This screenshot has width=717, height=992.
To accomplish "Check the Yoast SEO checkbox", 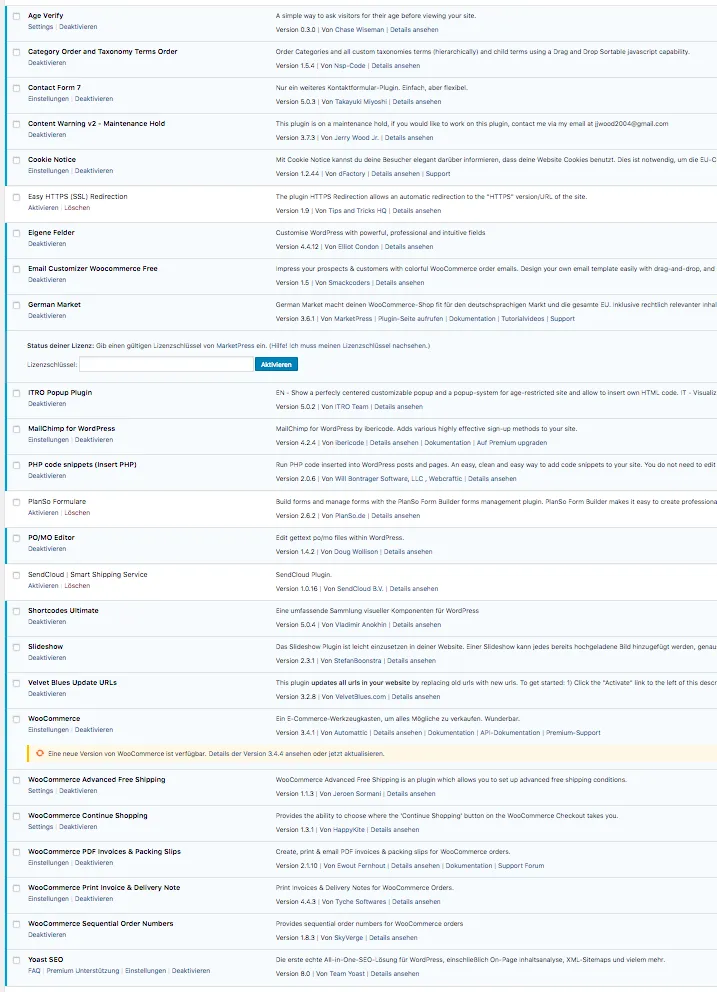I will click(16, 961).
